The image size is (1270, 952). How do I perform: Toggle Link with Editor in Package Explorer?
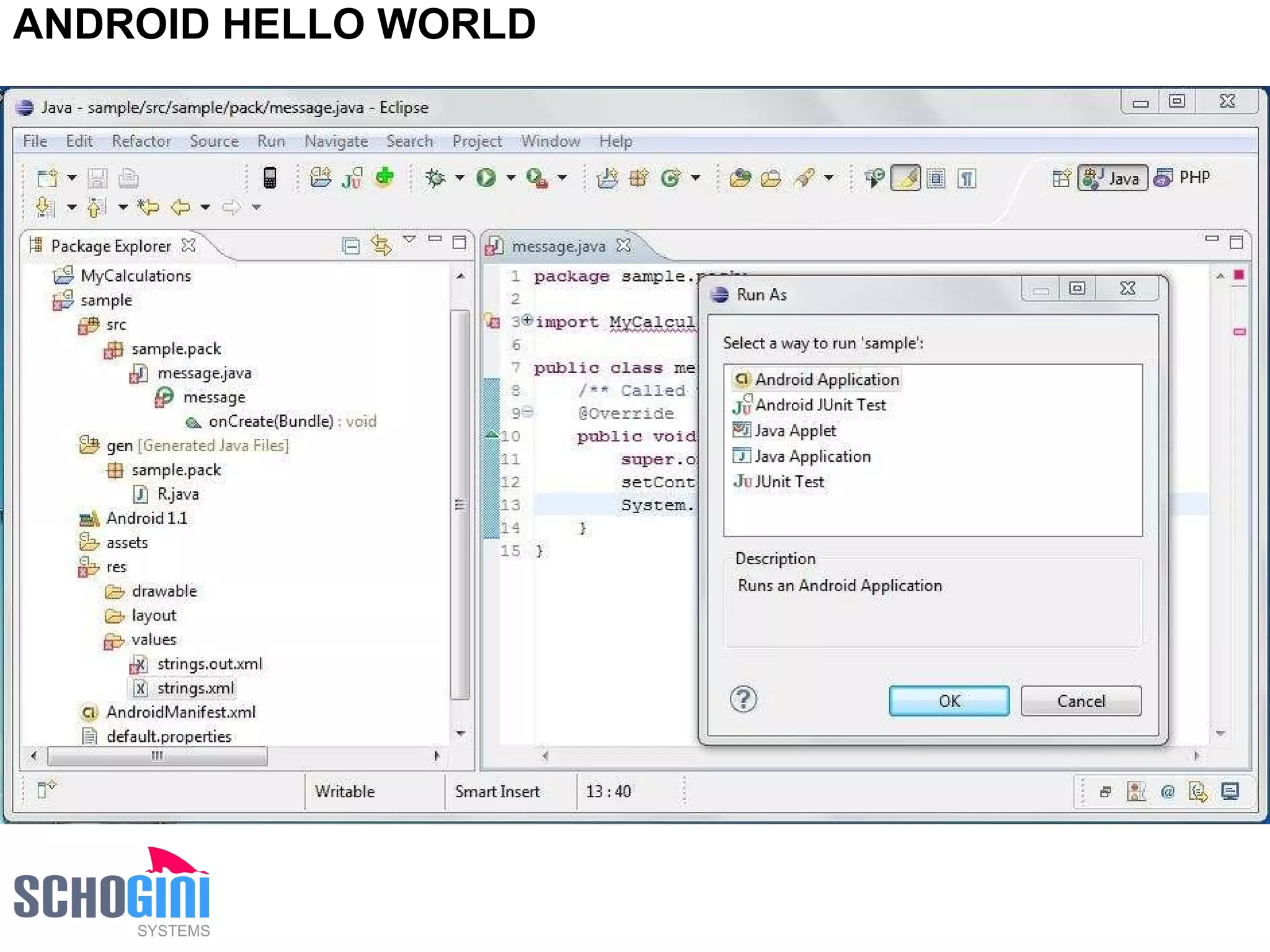[381, 245]
